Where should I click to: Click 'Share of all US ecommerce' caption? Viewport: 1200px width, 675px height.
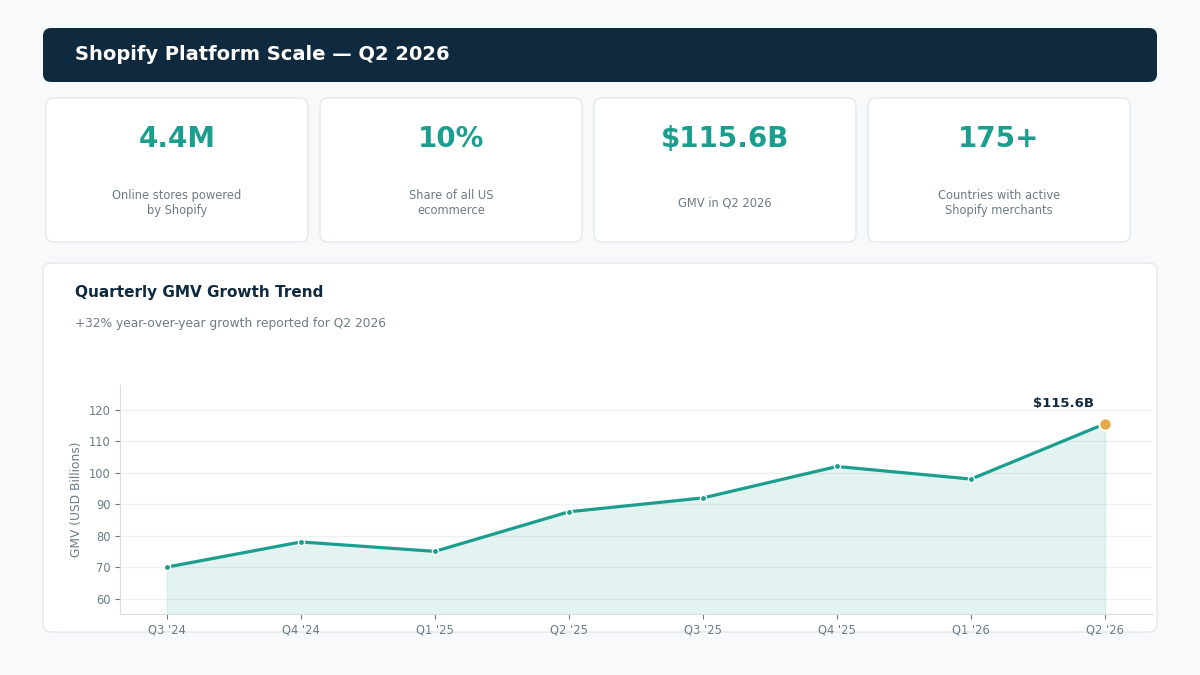pyautogui.click(x=451, y=203)
